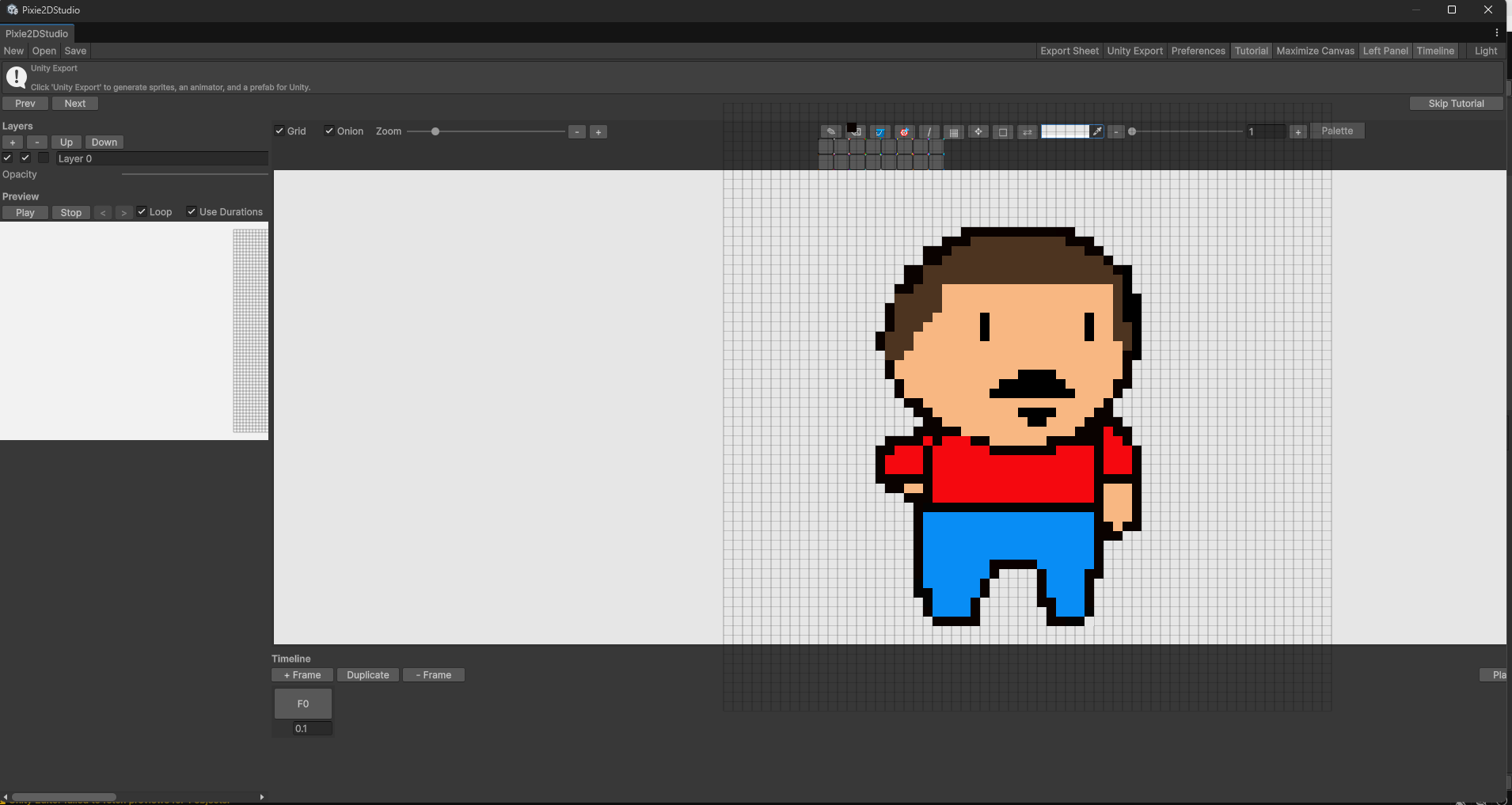
Task: Select the move tool
Action: (978, 132)
